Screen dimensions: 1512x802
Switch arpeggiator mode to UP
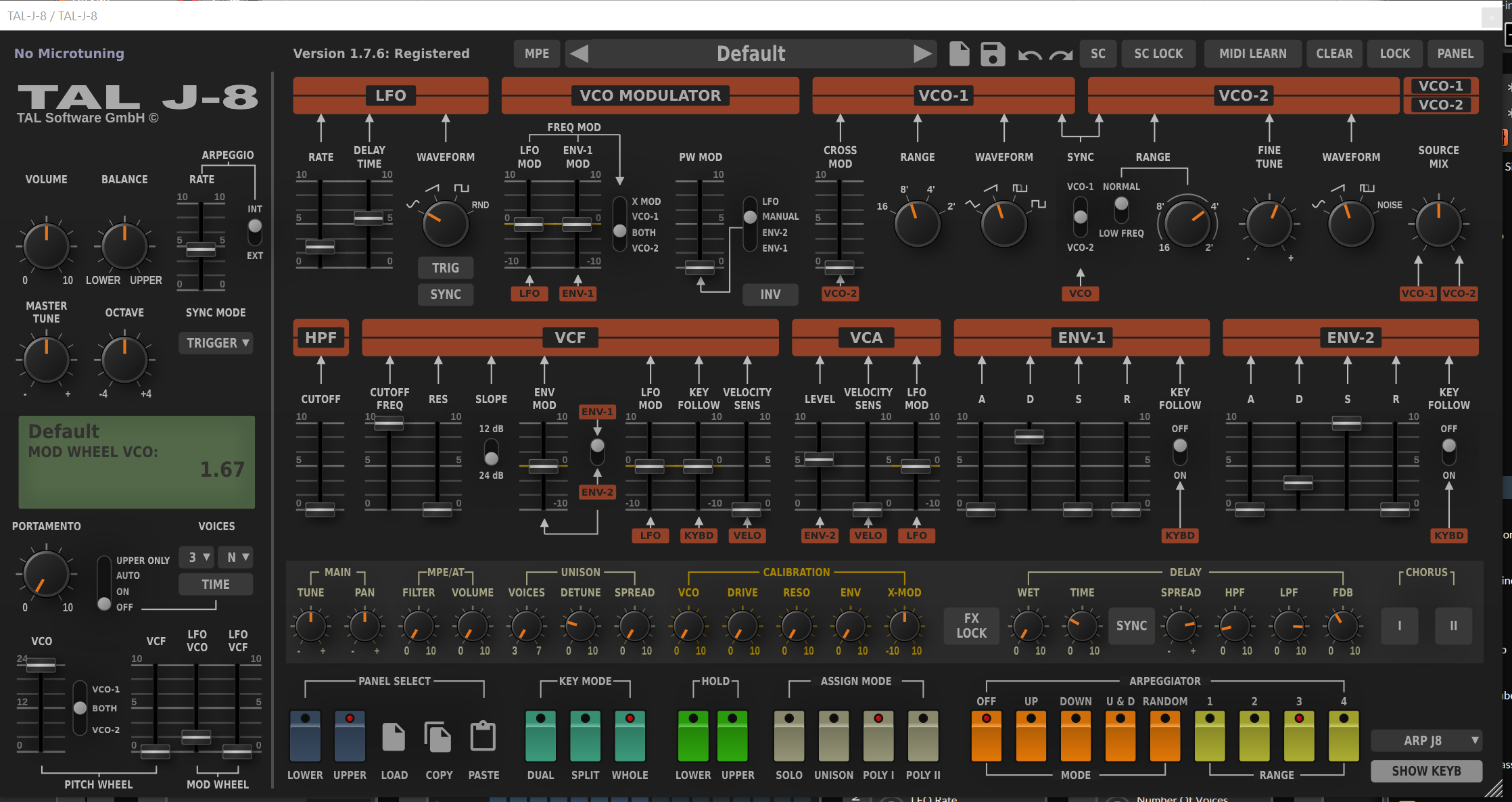(1031, 735)
